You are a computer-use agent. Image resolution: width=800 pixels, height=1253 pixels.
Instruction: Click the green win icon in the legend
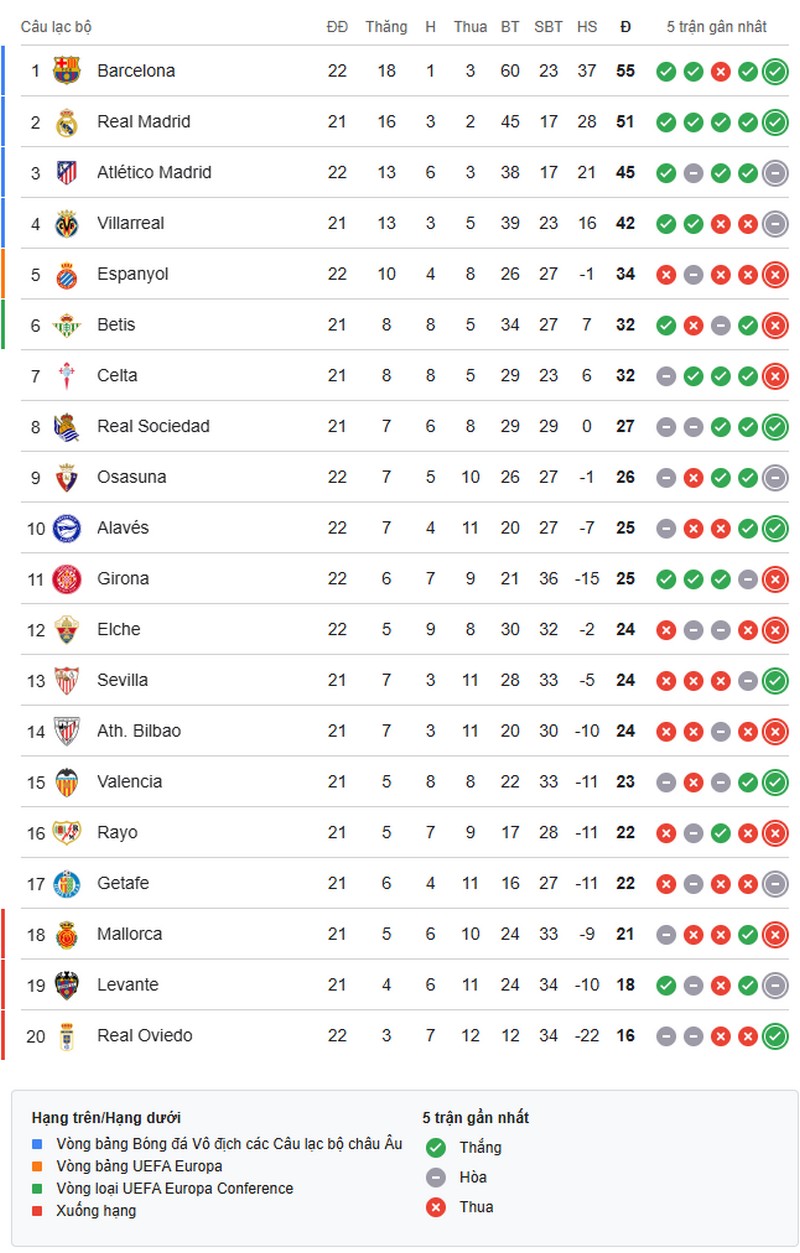pyautogui.click(x=435, y=1148)
